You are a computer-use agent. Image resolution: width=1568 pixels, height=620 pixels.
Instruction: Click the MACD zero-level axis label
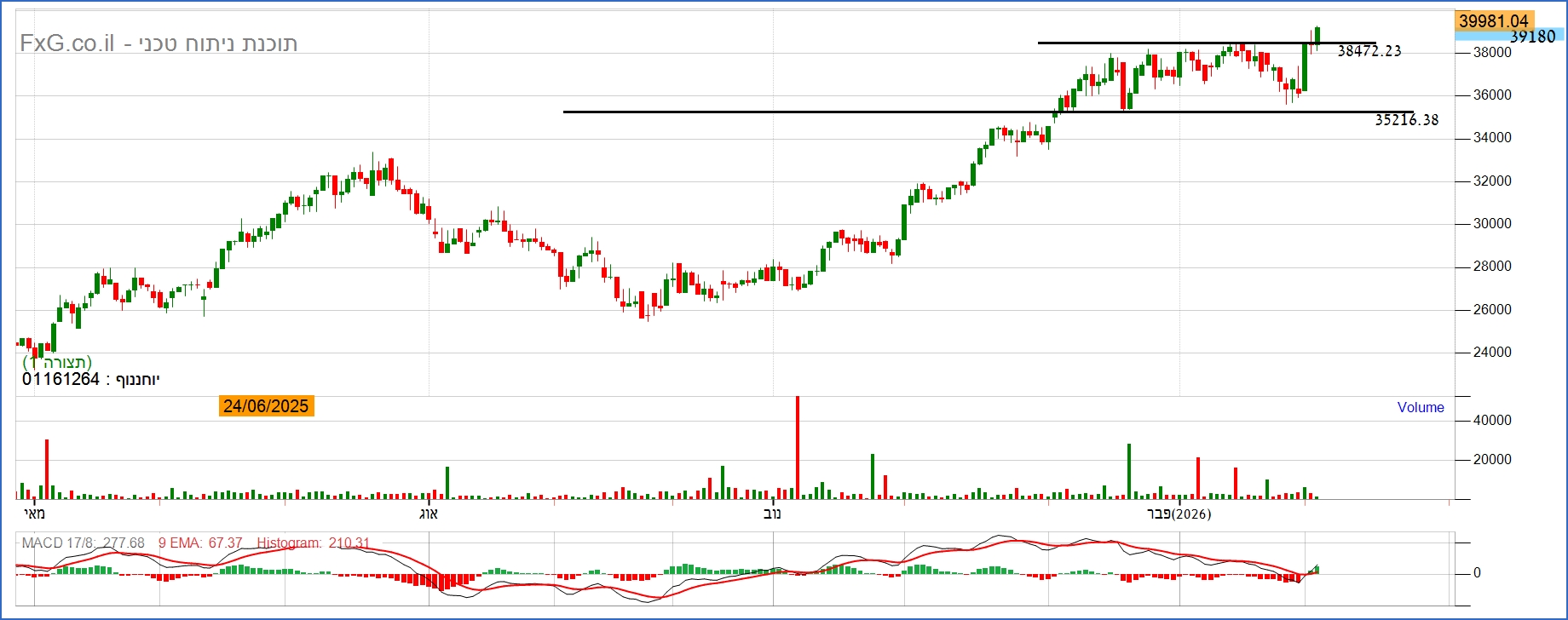(1478, 573)
